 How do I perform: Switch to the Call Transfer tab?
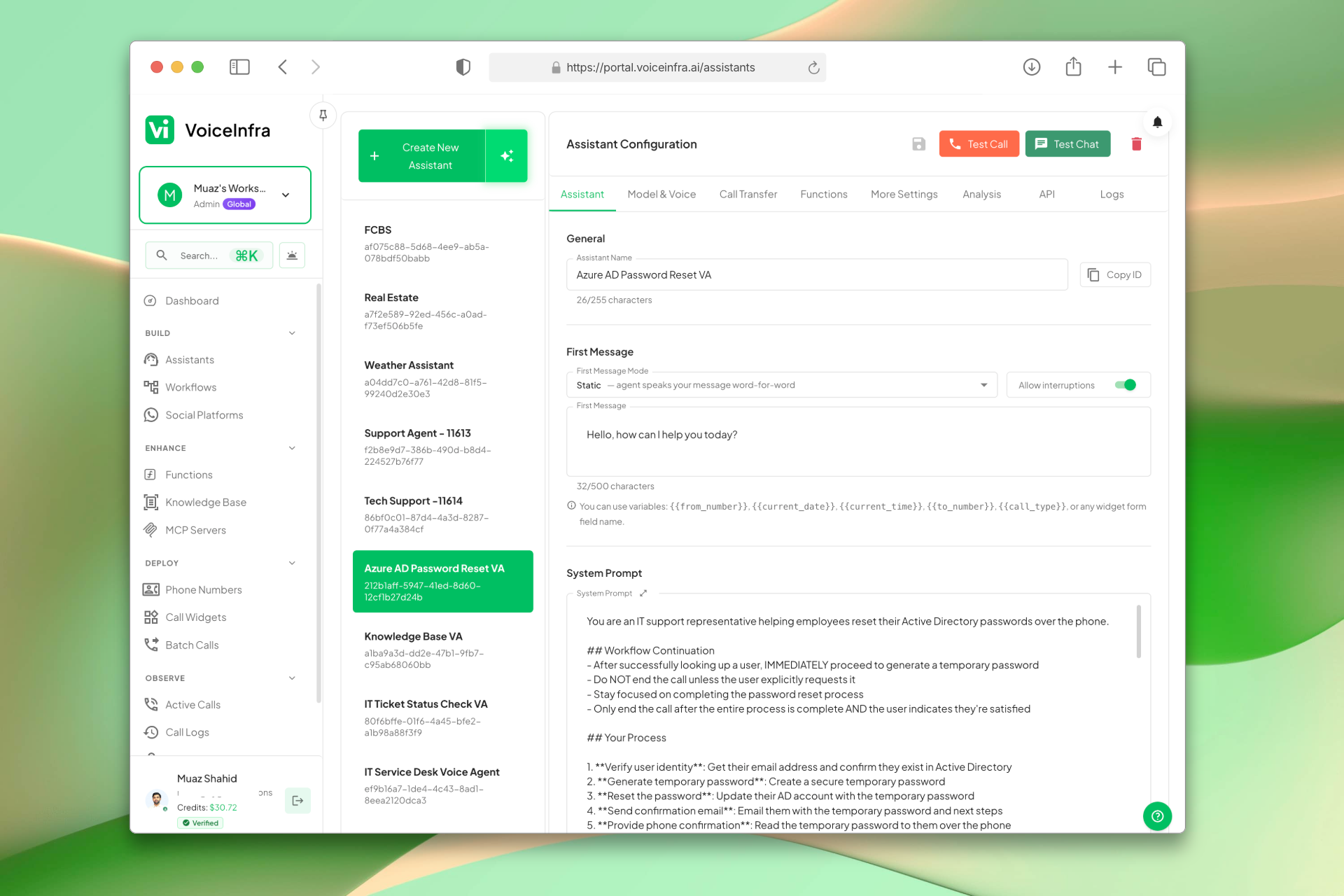point(748,195)
